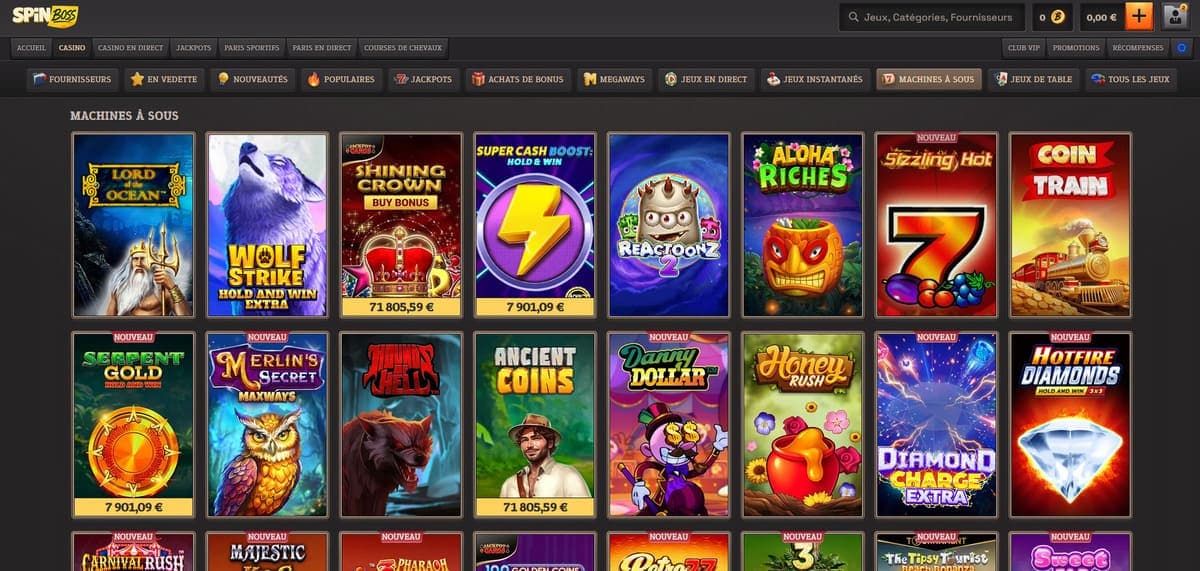Click the Machines à sous heading

[124, 116]
